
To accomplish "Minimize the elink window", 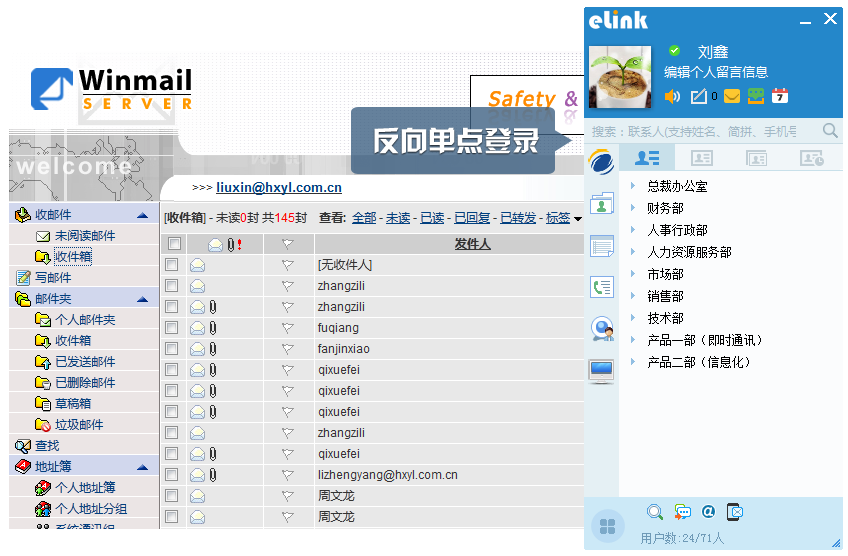I will click(x=805, y=22).
